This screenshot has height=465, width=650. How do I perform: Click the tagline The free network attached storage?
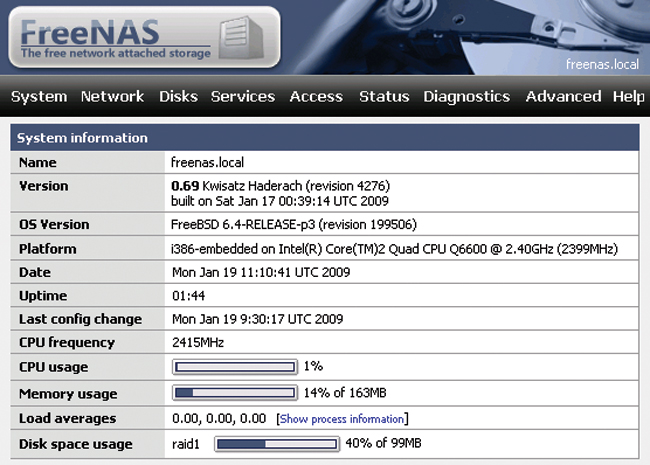(116, 53)
